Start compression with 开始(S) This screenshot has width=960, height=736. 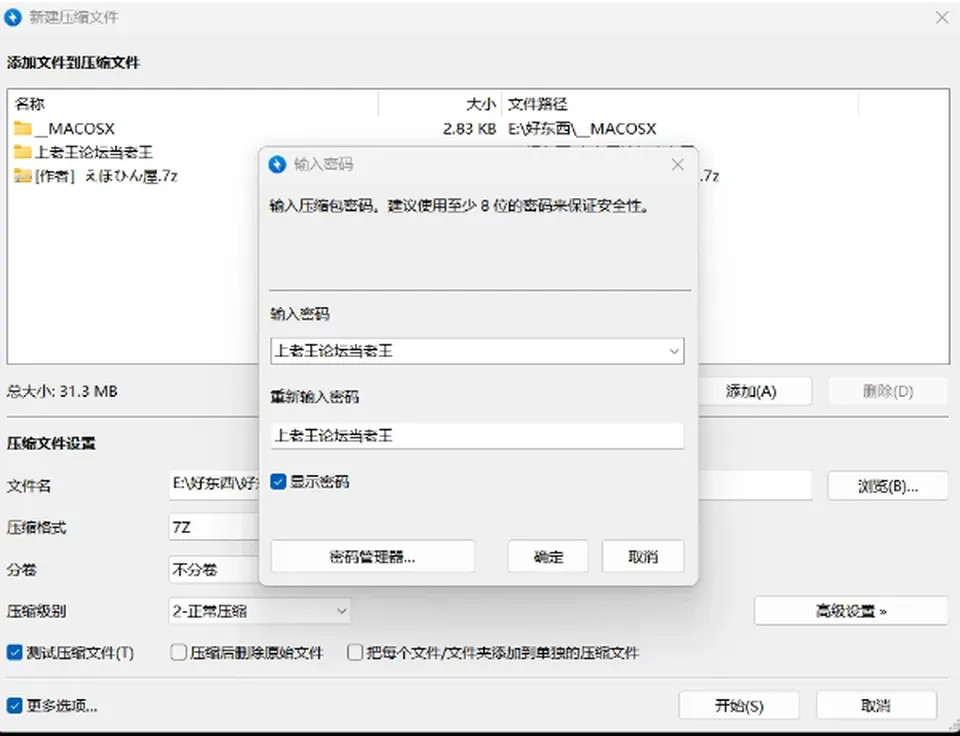[x=739, y=706]
